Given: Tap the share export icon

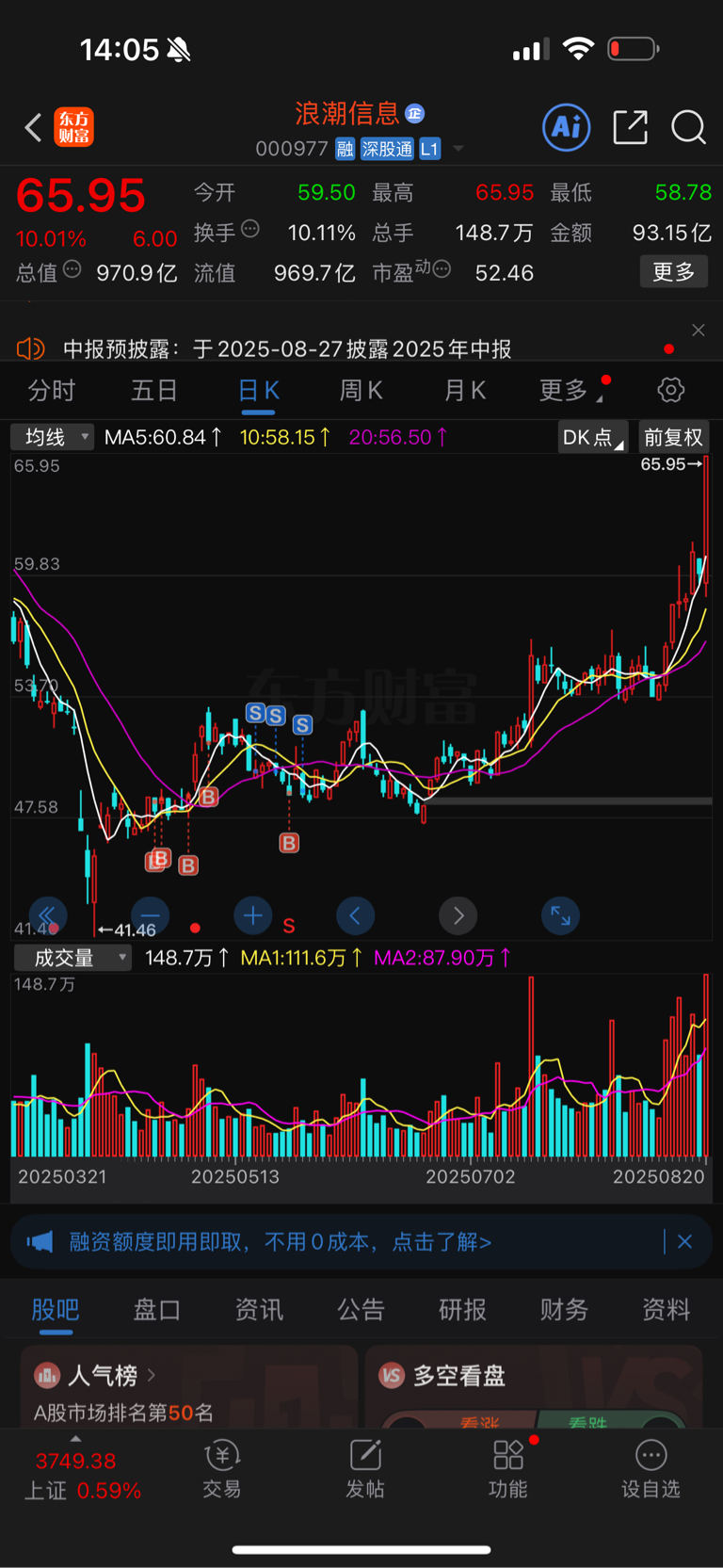Looking at the screenshot, I should [x=631, y=127].
